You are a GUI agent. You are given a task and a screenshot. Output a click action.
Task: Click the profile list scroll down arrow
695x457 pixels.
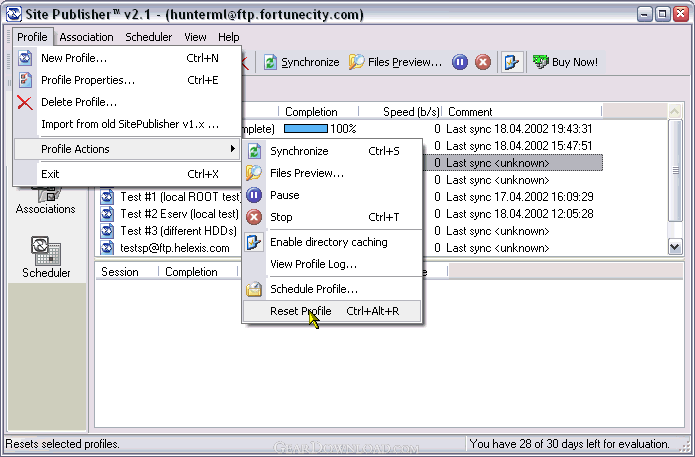(675, 247)
